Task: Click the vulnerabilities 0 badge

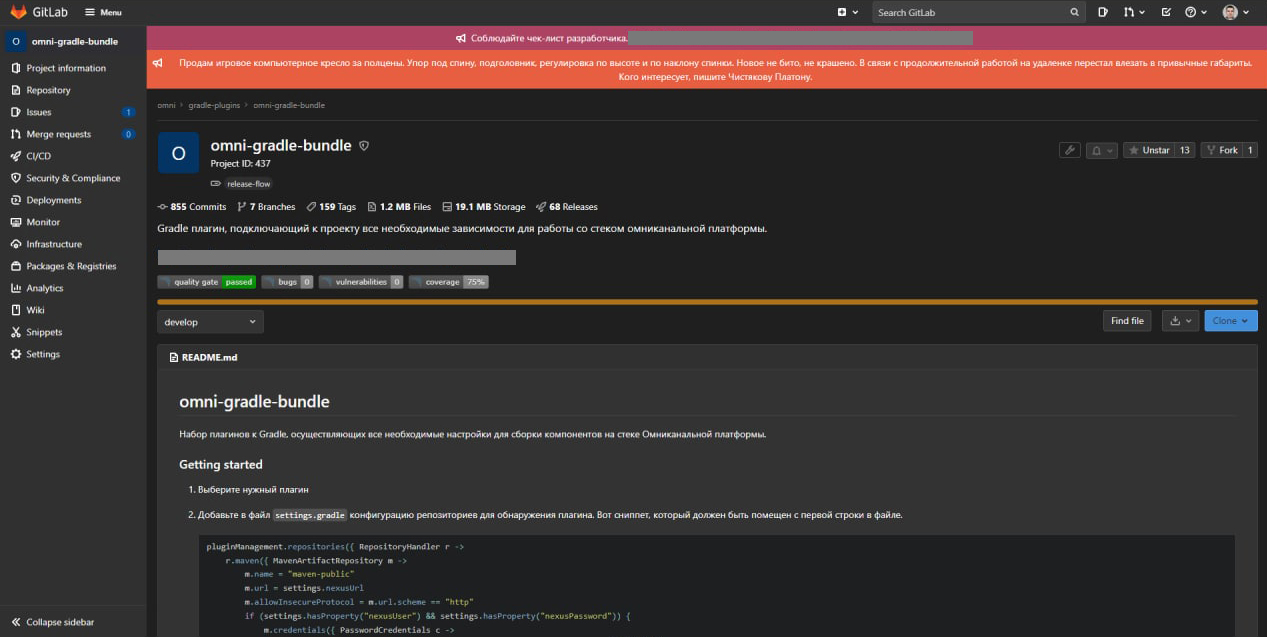Action: pyautogui.click(x=361, y=282)
